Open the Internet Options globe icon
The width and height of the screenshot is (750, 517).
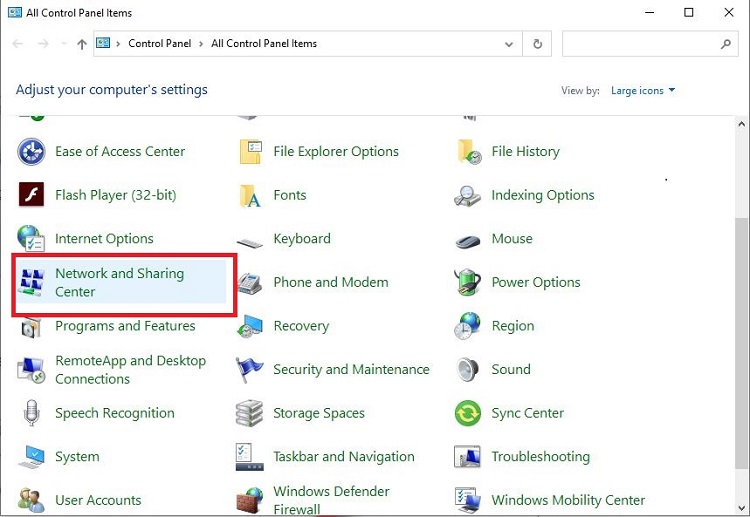(31, 238)
